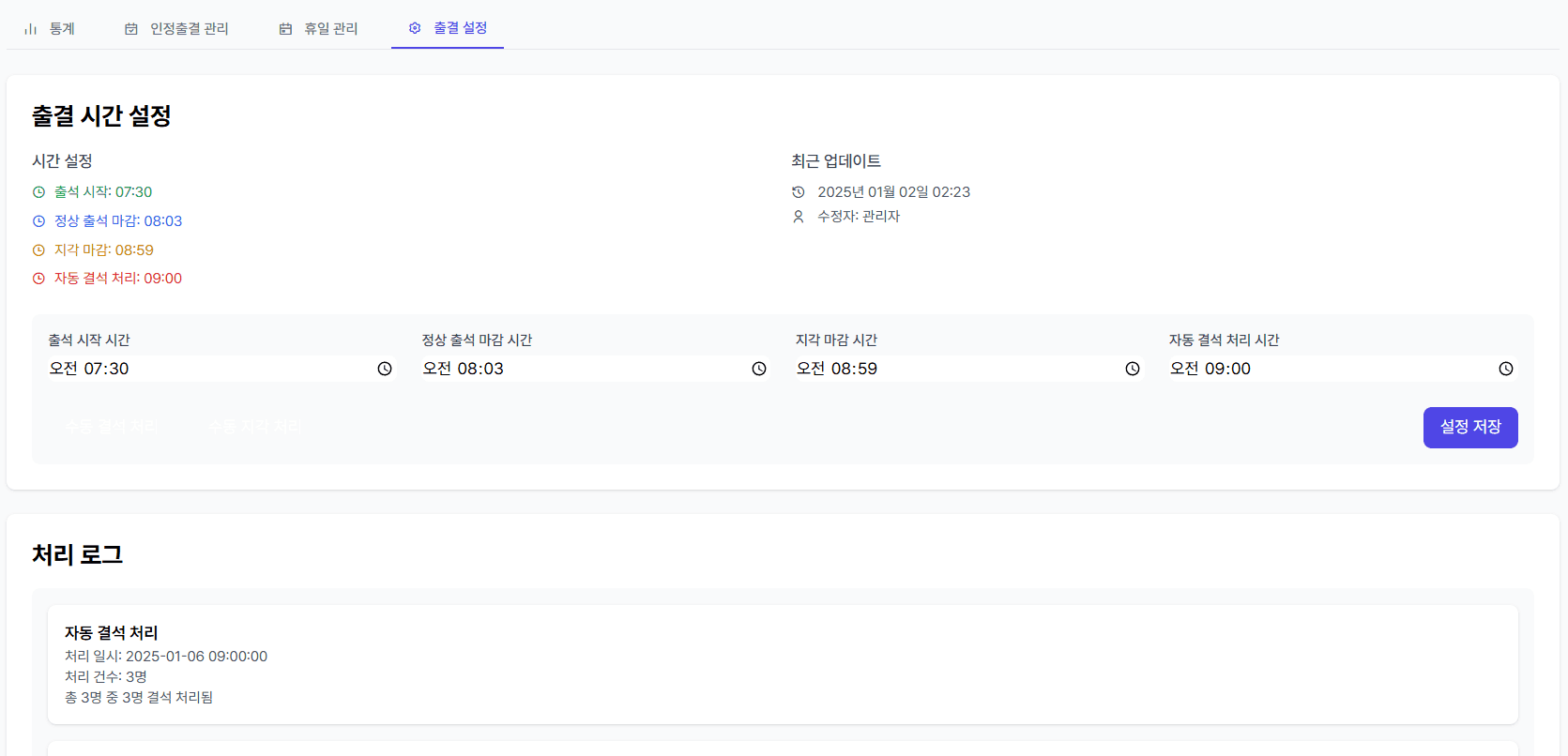Viewport: 1568px width, 756px height.
Task: Open the 통계 tab
Action: (50, 29)
